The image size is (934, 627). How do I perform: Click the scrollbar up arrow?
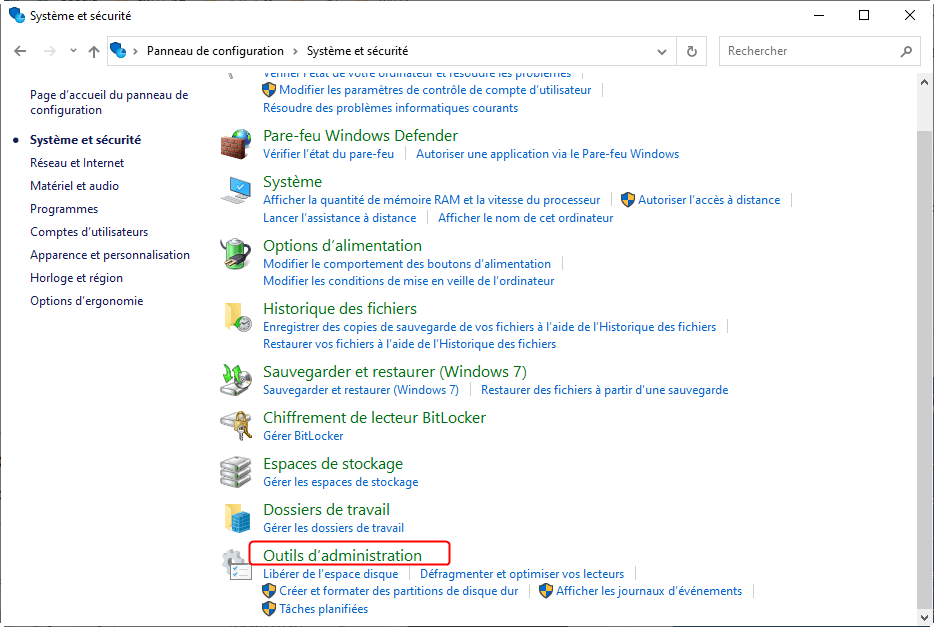coord(924,82)
